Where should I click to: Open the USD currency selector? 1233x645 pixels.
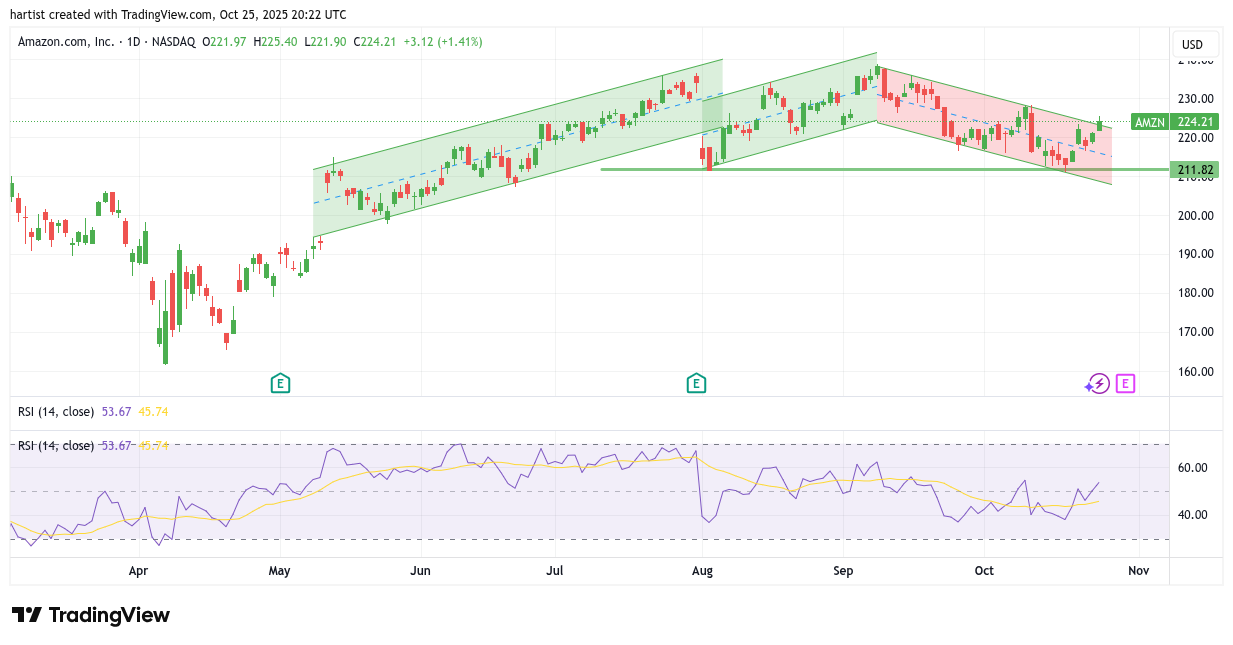[x=1193, y=45]
